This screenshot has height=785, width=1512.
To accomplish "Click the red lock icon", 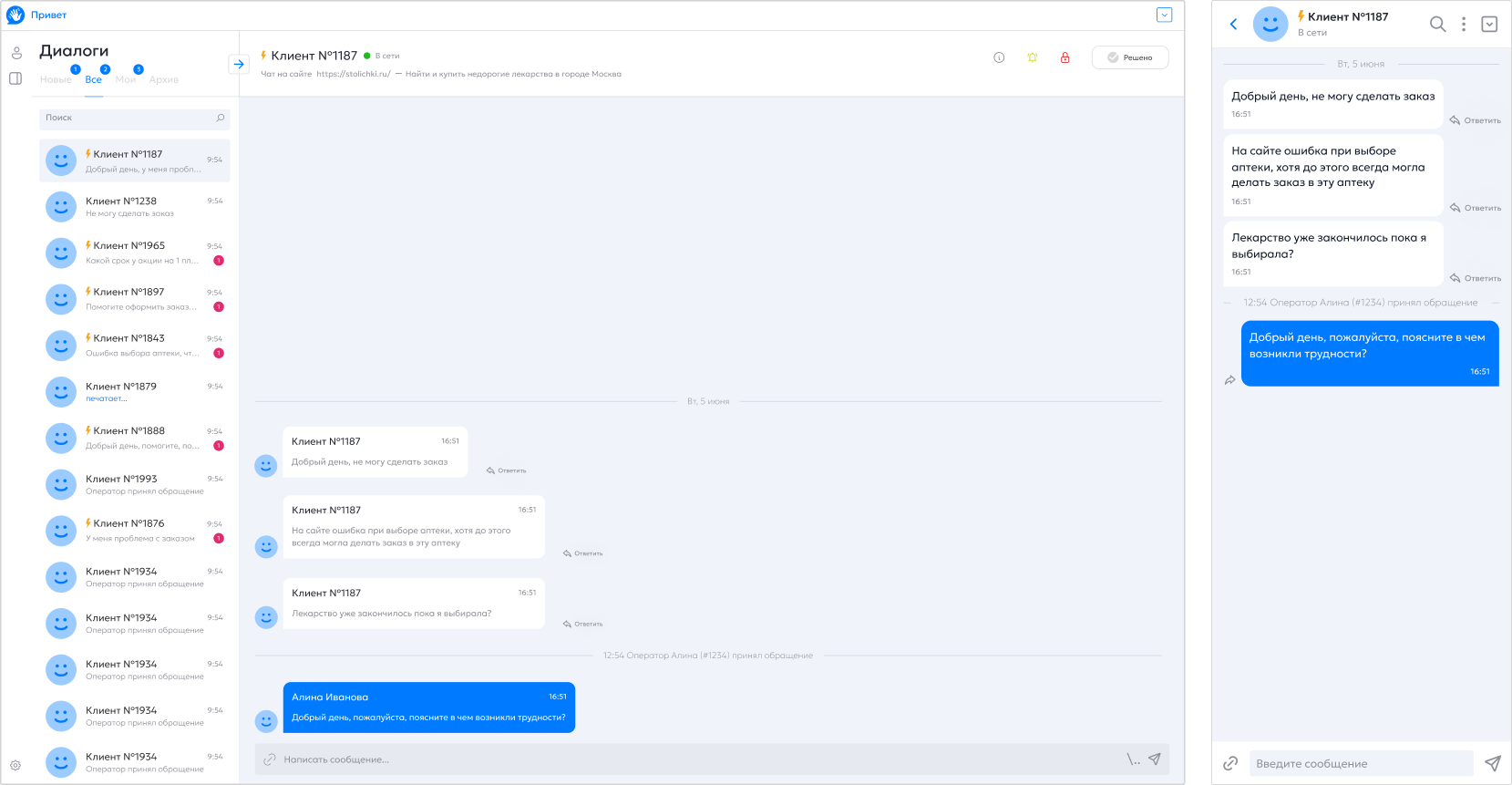I will coord(1065,57).
